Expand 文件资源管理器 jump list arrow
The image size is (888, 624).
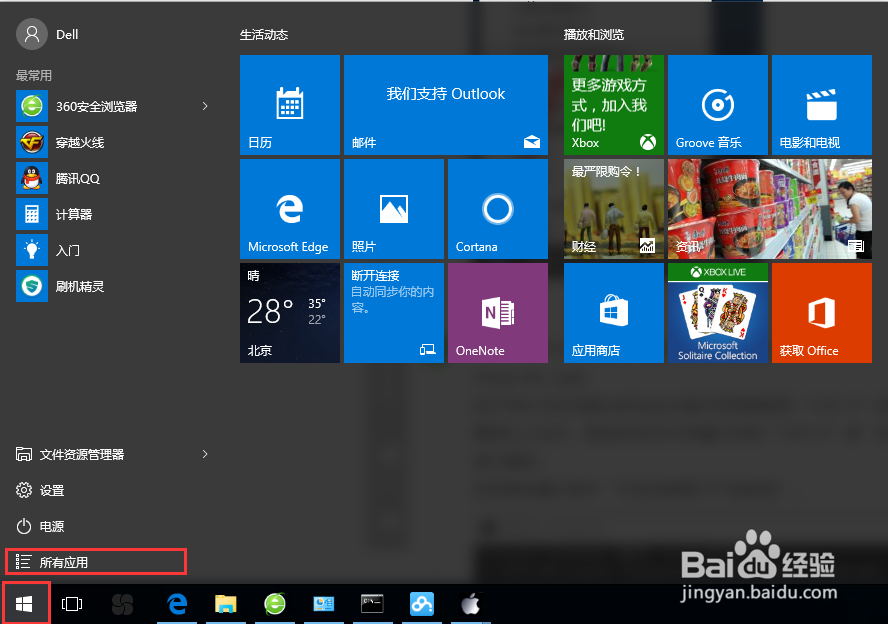point(205,454)
